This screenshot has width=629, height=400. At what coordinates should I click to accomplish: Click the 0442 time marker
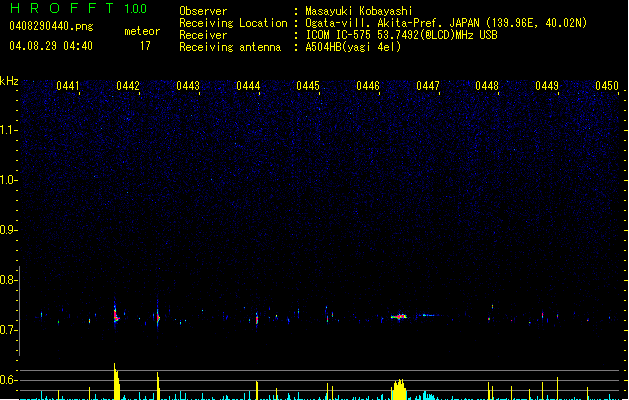pyautogui.click(x=128, y=86)
